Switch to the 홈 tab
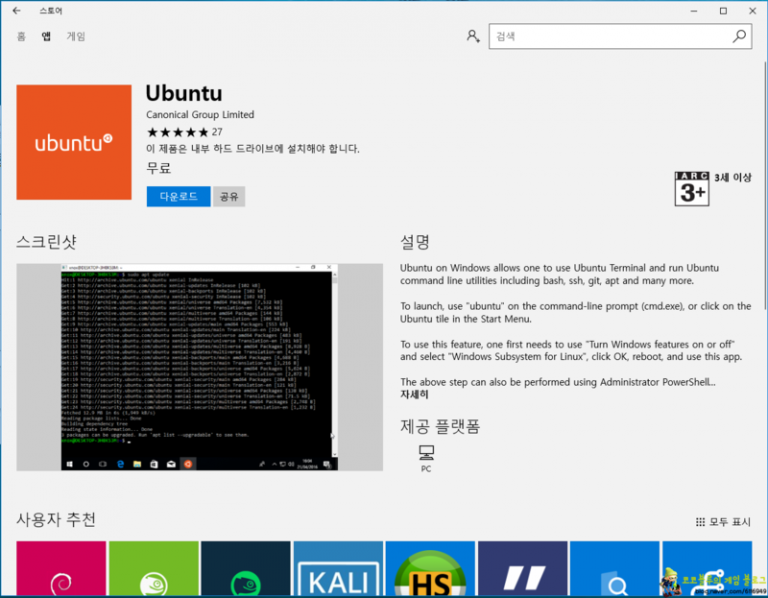 pyautogui.click(x=21, y=36)
